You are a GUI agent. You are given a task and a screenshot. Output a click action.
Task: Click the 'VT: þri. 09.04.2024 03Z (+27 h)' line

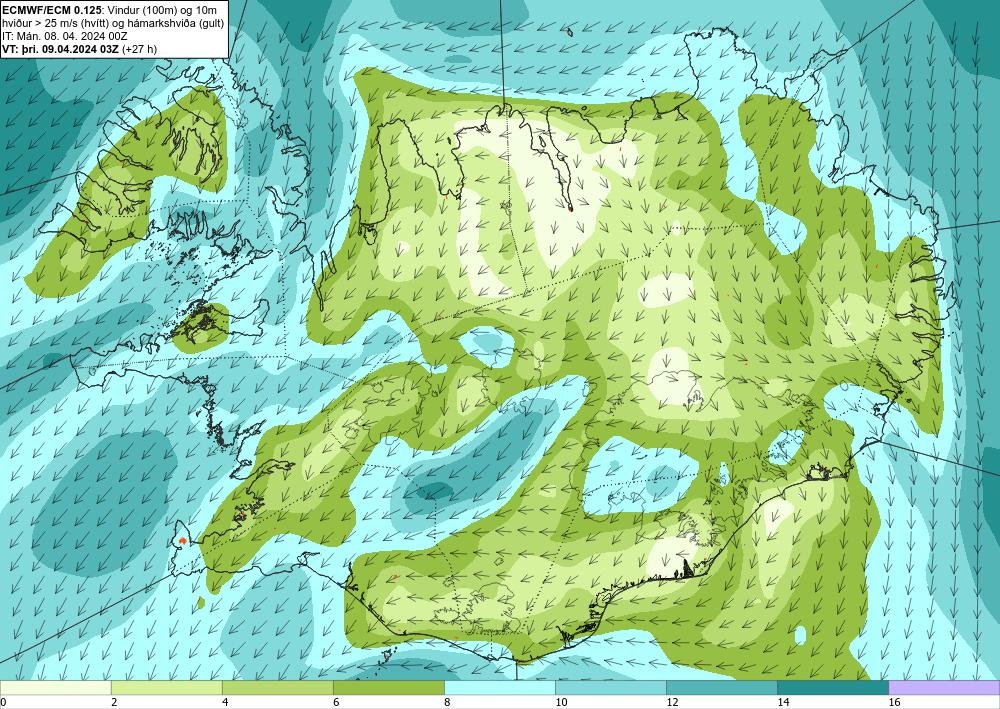click(x=80, y=48)
